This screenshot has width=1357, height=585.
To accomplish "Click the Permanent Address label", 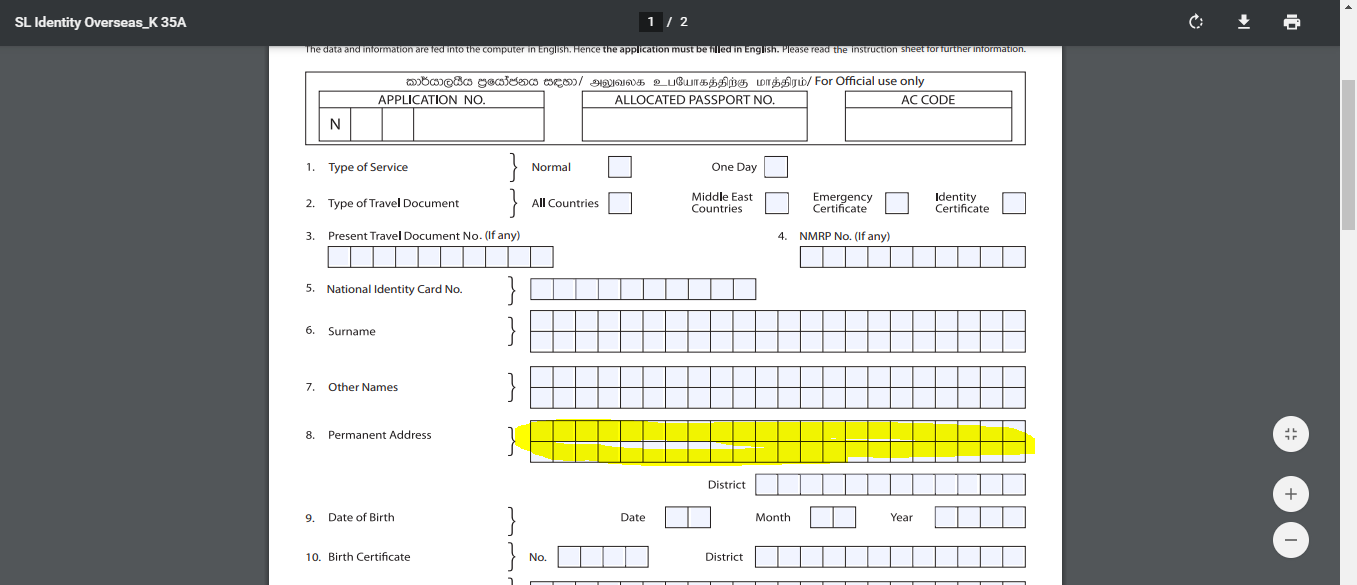I will 380,435.
